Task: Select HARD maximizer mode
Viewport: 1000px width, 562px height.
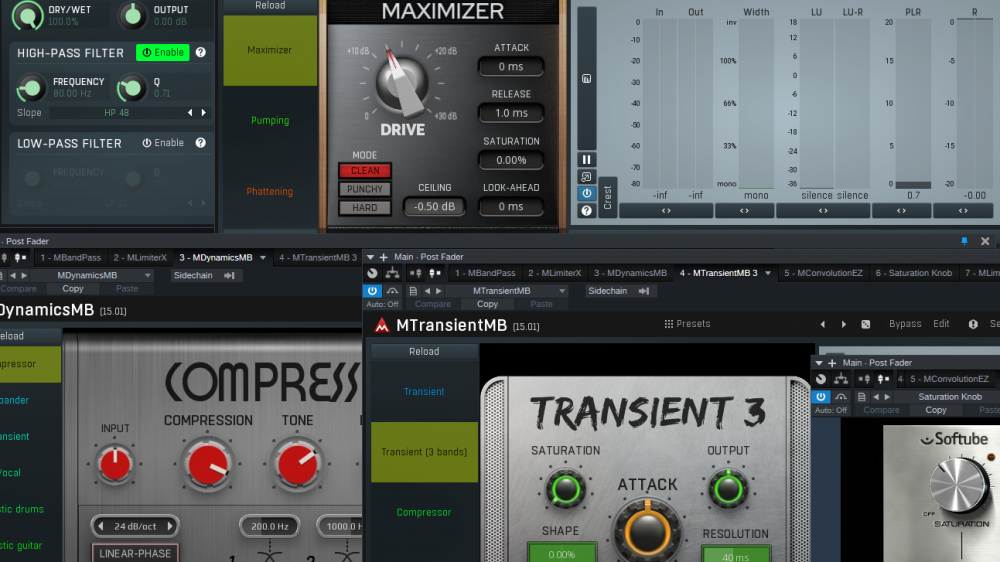Action: [365, 208]
